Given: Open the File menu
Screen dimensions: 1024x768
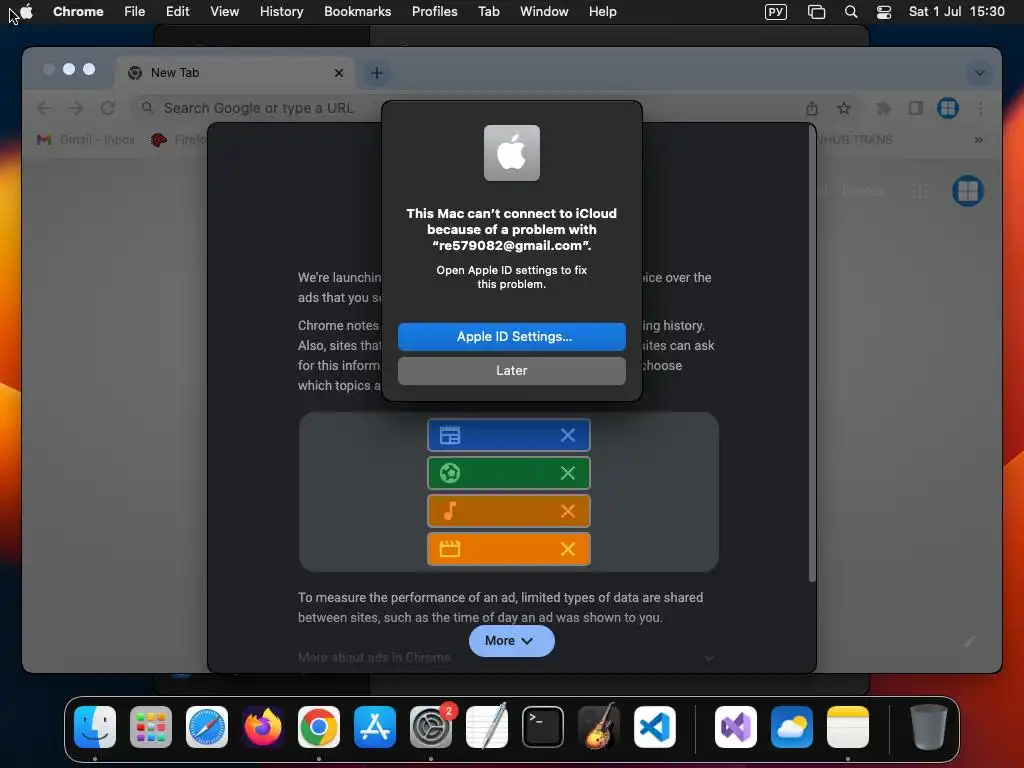Looking at the screenshot, I should (135, 11).
